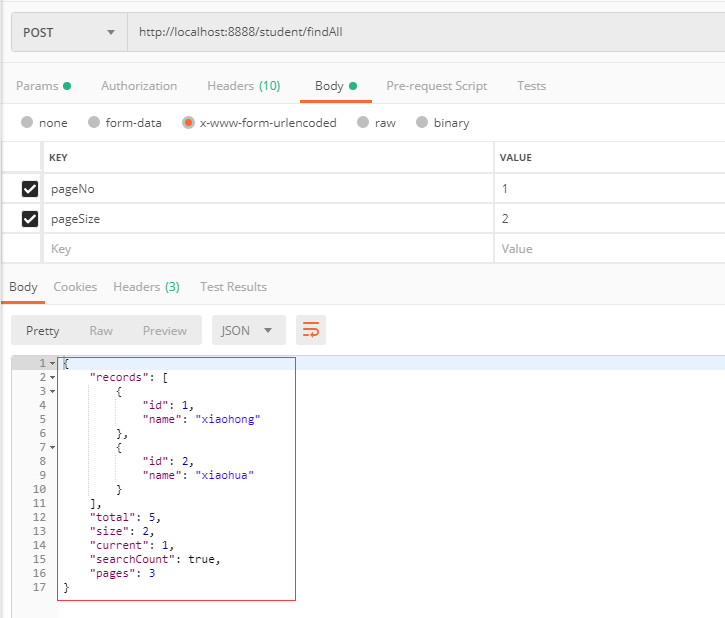725x618 pixels.
Task: Click the request URL field
Action: click(x=425, y=32)
